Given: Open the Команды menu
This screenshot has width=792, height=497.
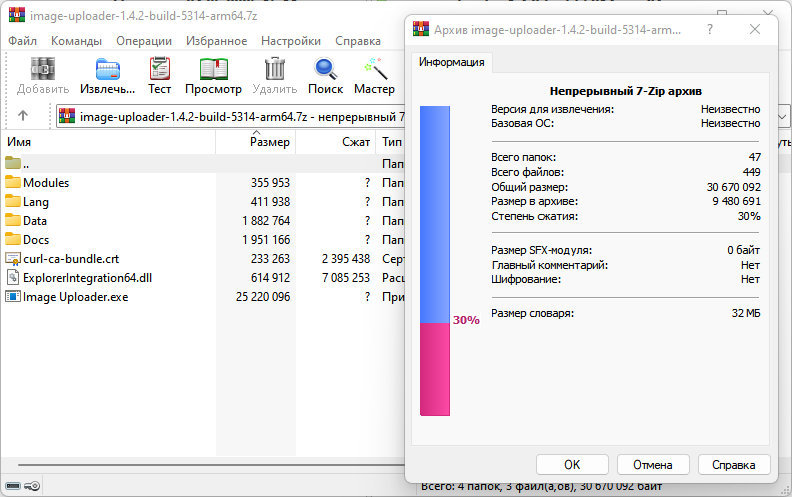Looking at the screenshot, I should (x=76, y=41).
